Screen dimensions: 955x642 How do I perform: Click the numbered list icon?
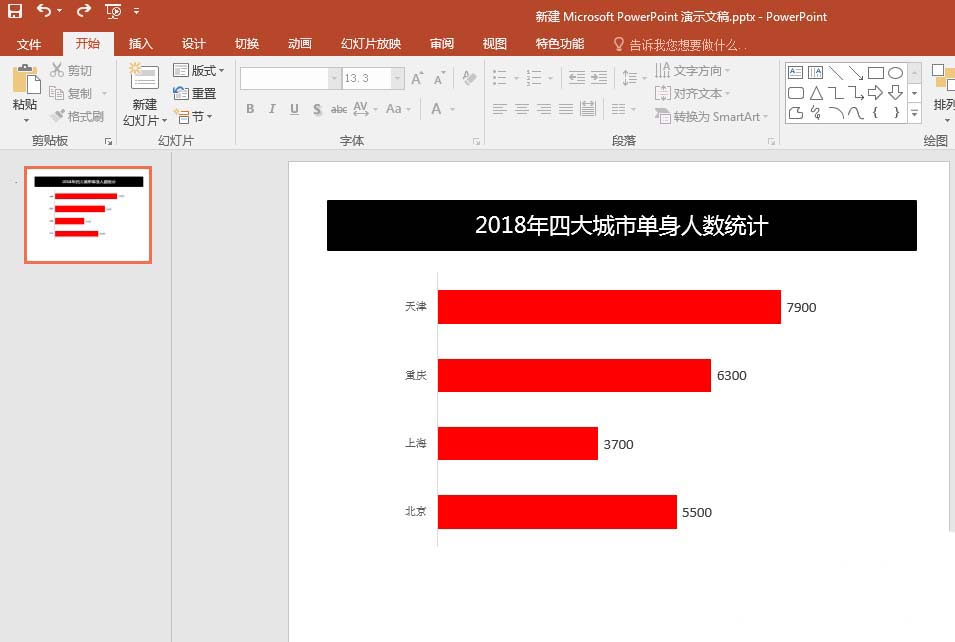click(x=534, y=77)
